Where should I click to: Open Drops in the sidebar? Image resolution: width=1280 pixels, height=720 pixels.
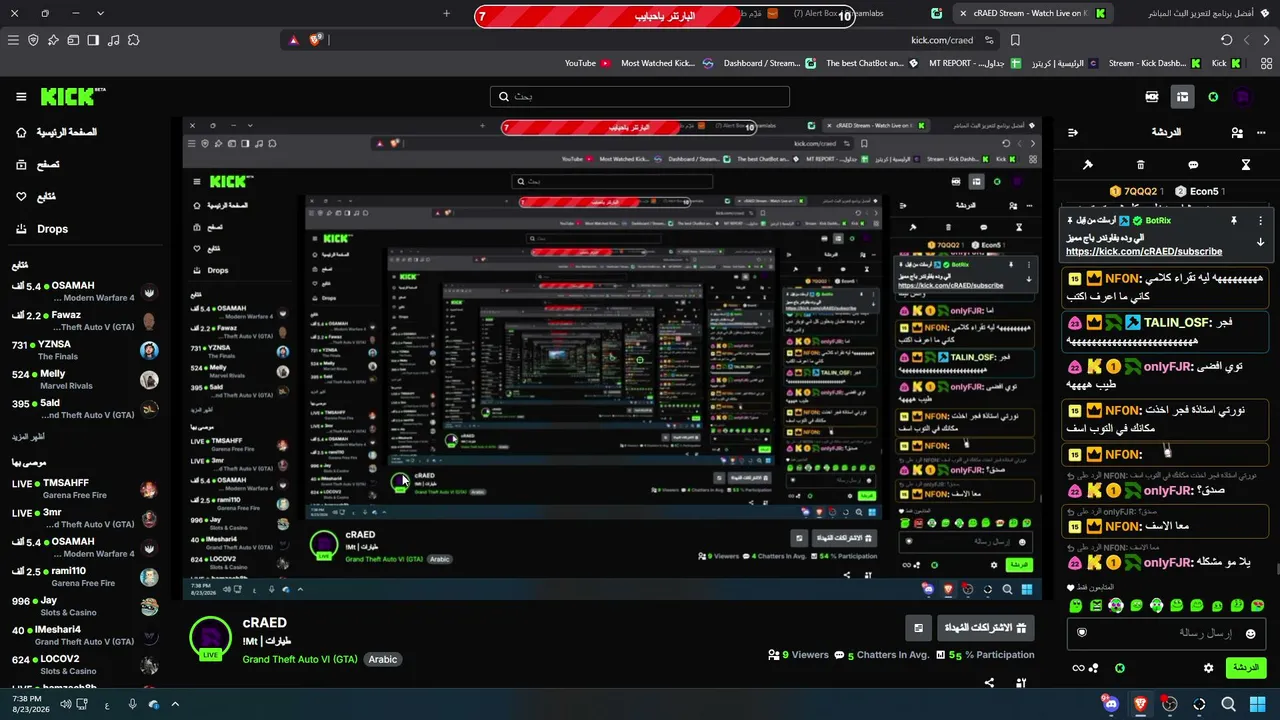tap(42, 229)
